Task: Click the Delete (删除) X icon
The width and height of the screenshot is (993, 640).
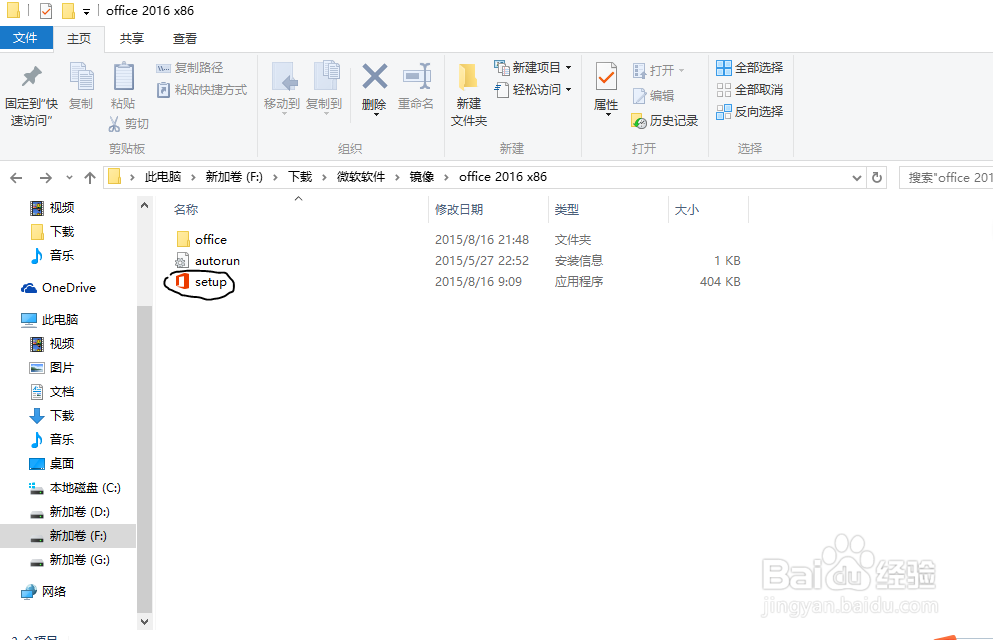Action: (x=374, y=77)
